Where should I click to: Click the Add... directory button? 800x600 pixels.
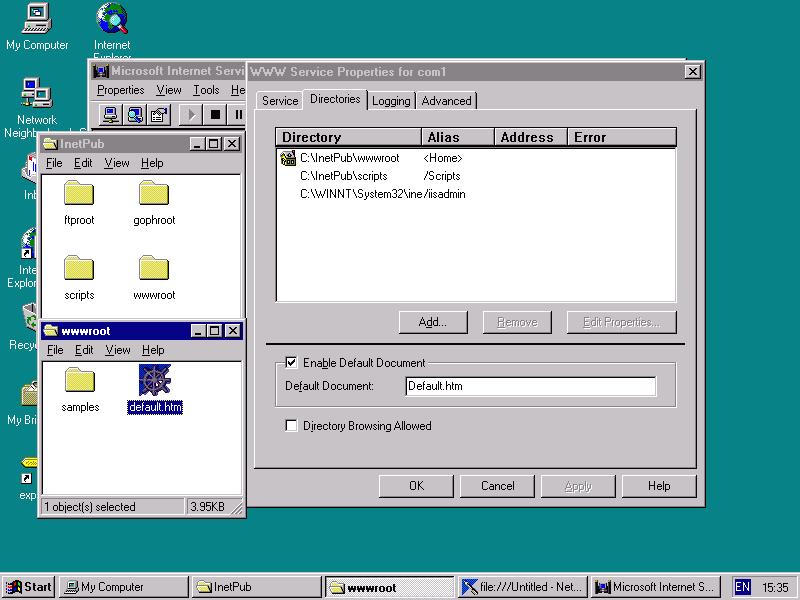432,322
